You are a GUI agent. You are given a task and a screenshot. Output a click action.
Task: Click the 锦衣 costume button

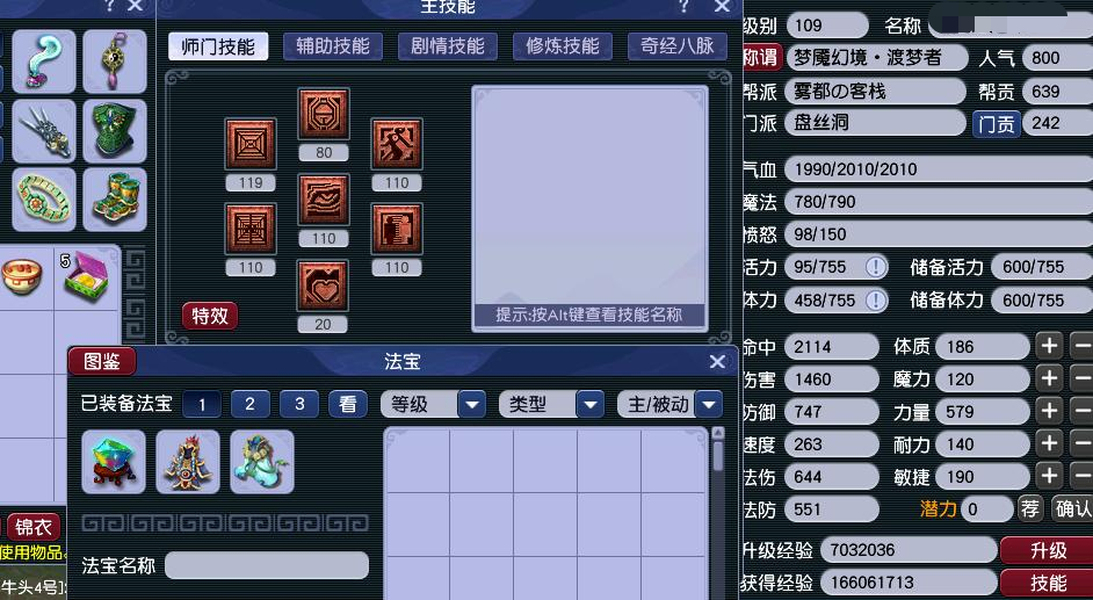coord(33,527)
